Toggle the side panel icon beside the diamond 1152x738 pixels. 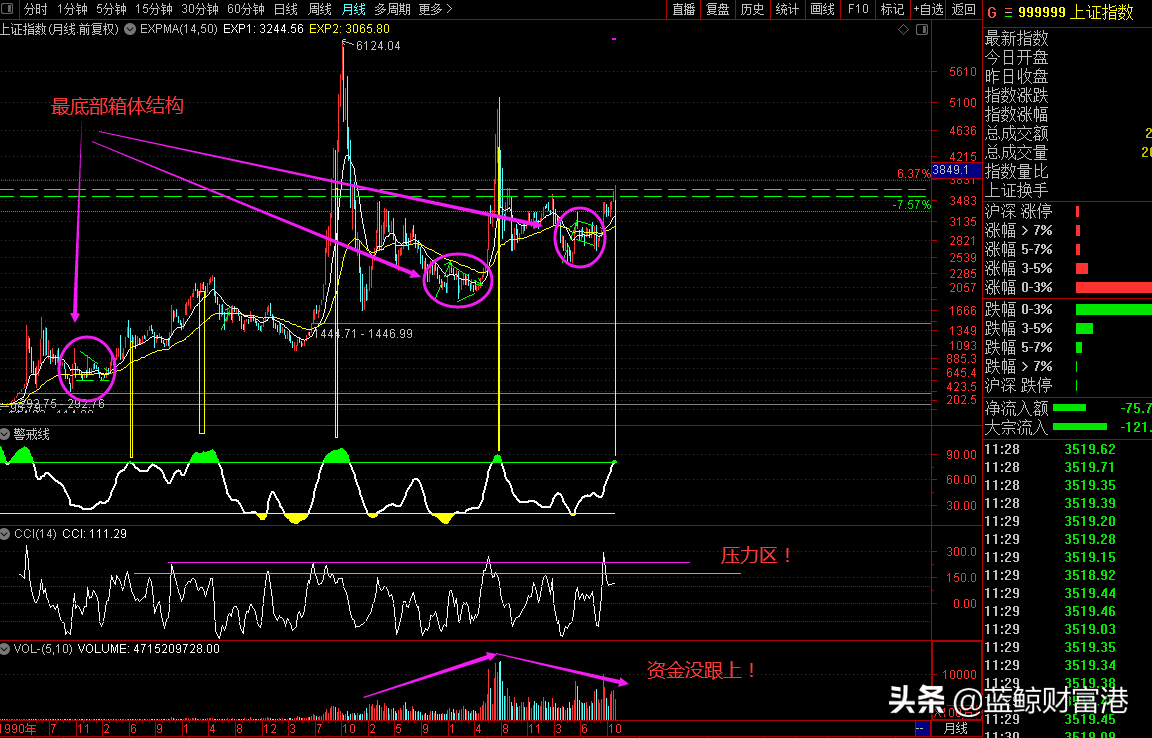[921, 30]
